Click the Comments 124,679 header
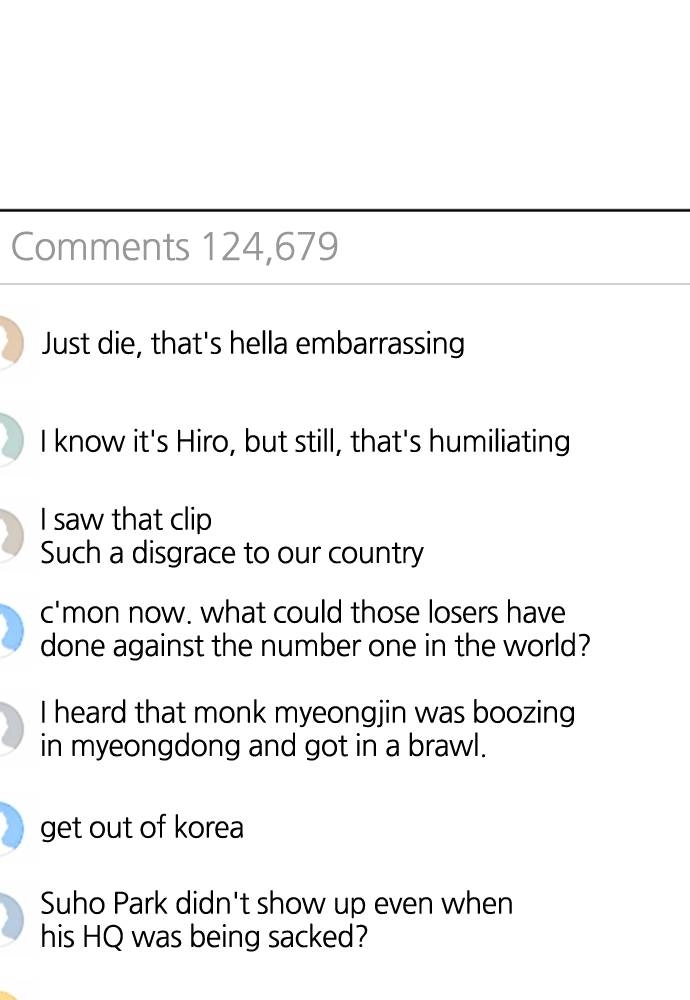The image size is (690, 1000). (x=175, y=247)
